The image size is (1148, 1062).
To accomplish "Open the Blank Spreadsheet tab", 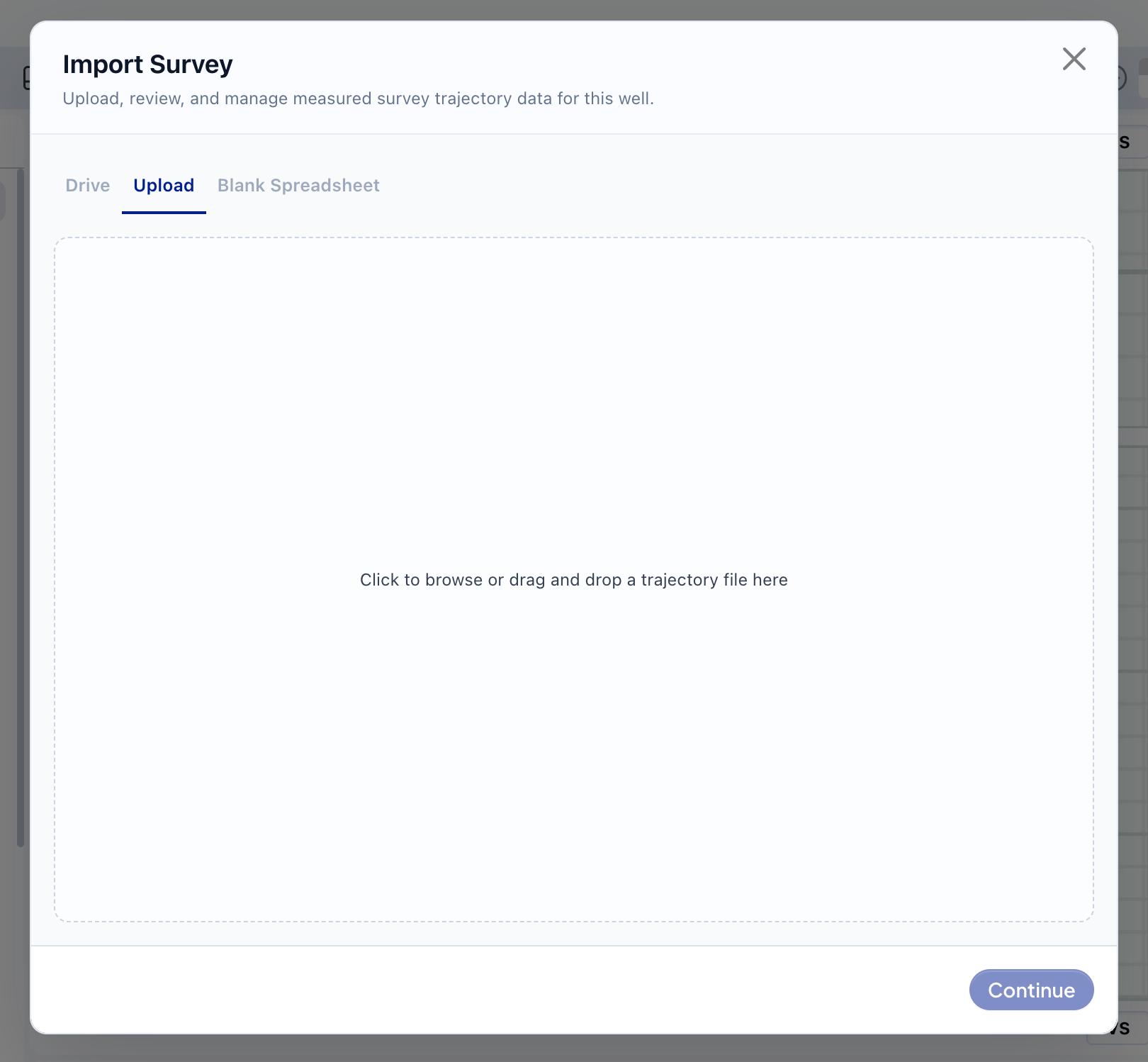I will [298, 185].
